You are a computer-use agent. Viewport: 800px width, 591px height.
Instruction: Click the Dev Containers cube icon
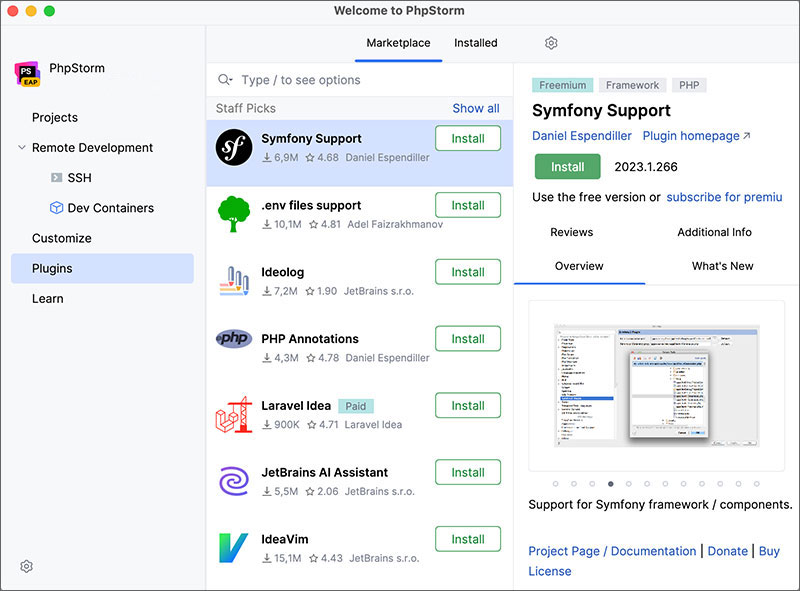56,208
